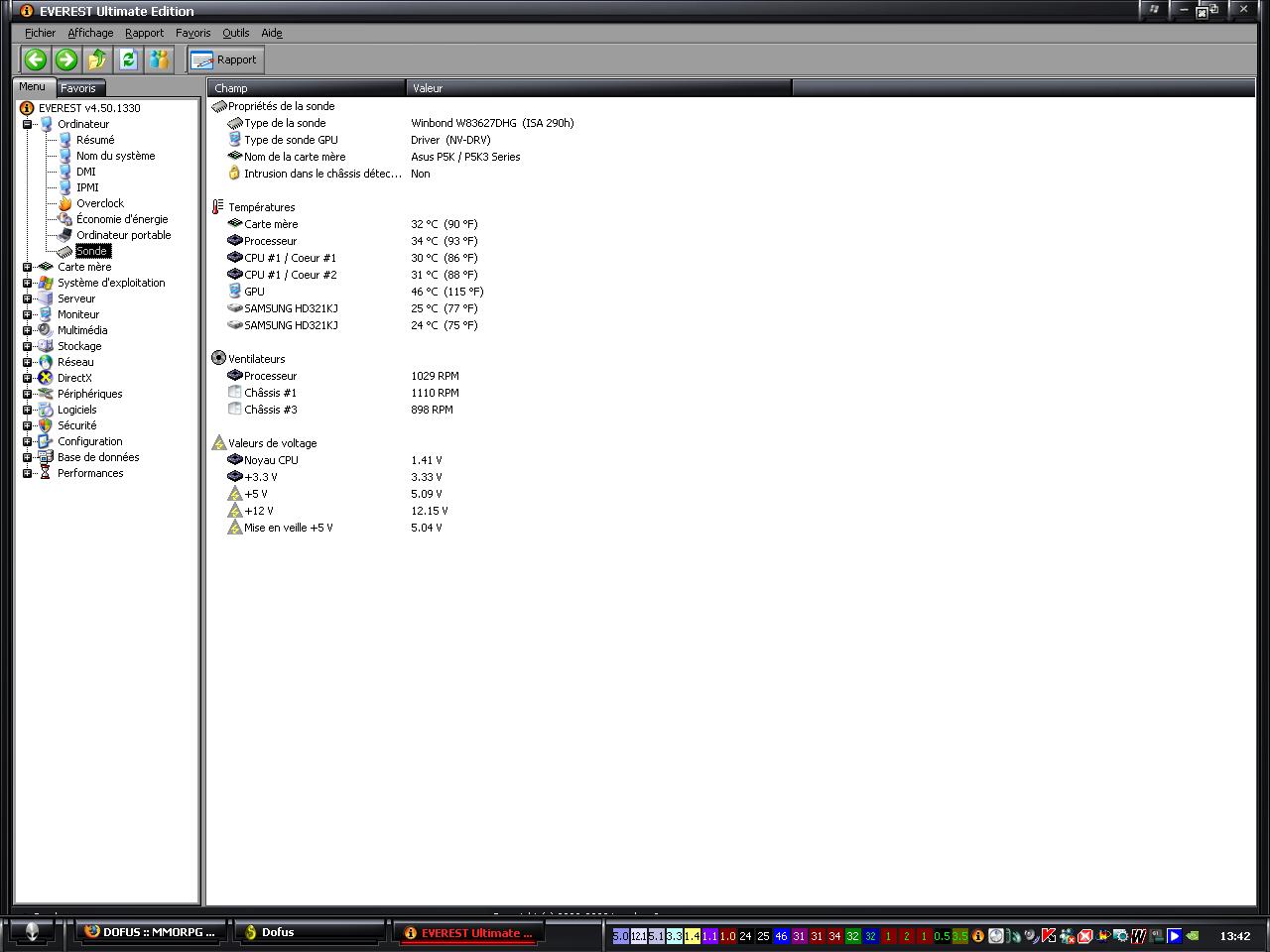Select the CPU #1 / Coeur #1 row

point(352,258)
